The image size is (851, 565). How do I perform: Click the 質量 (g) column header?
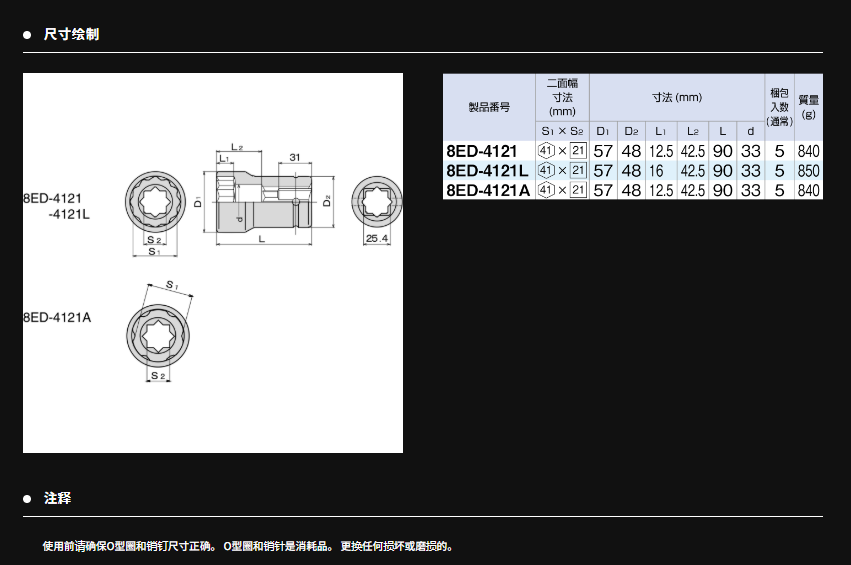(809, 106)
